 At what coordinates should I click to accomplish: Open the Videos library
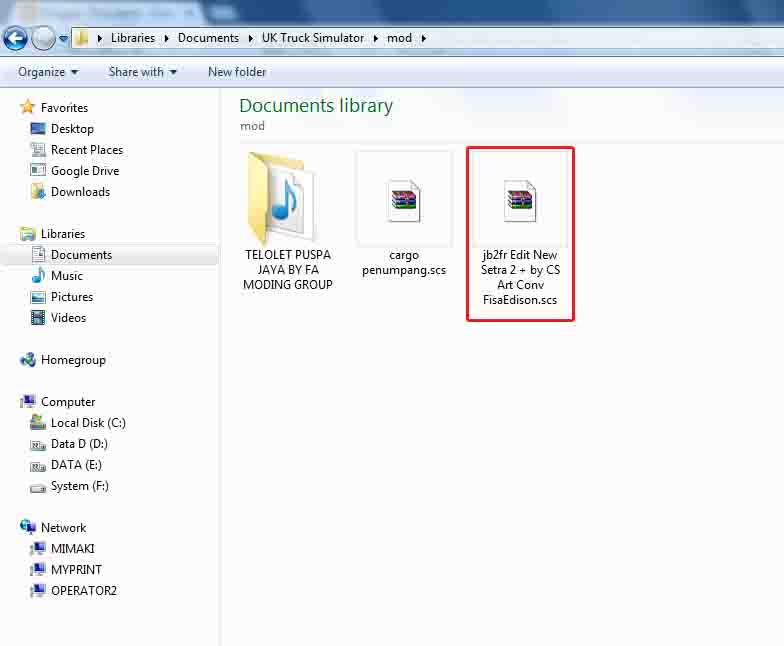pos(68,318)
